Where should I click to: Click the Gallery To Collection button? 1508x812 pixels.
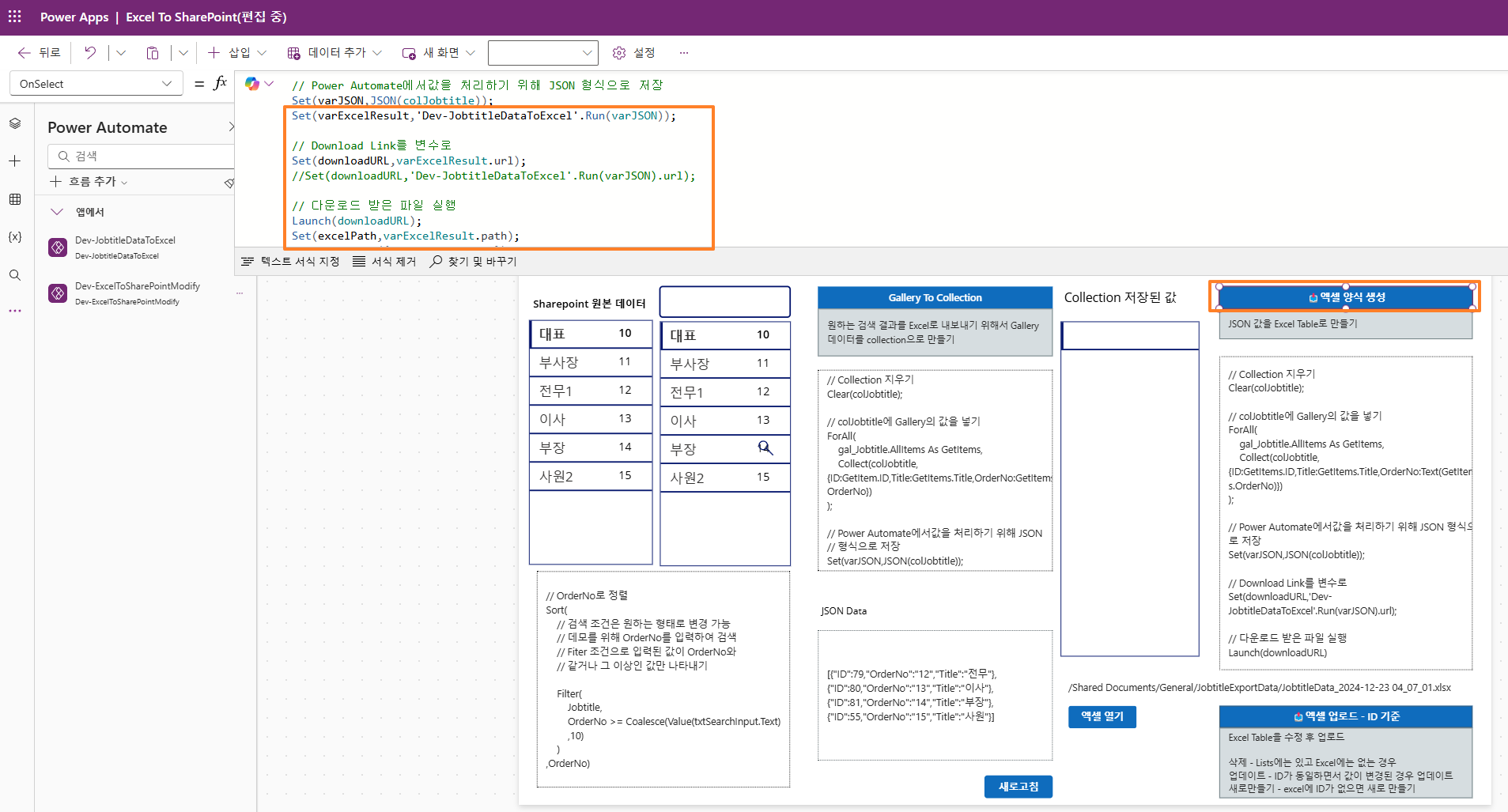tap(935, 298)
